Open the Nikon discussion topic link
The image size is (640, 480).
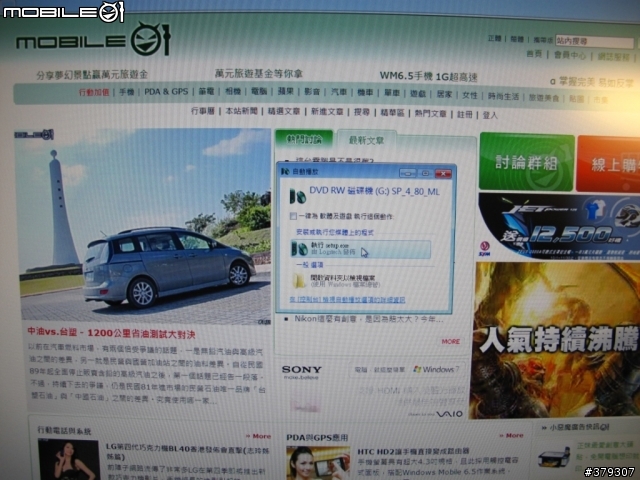click(x=369, y=319)
